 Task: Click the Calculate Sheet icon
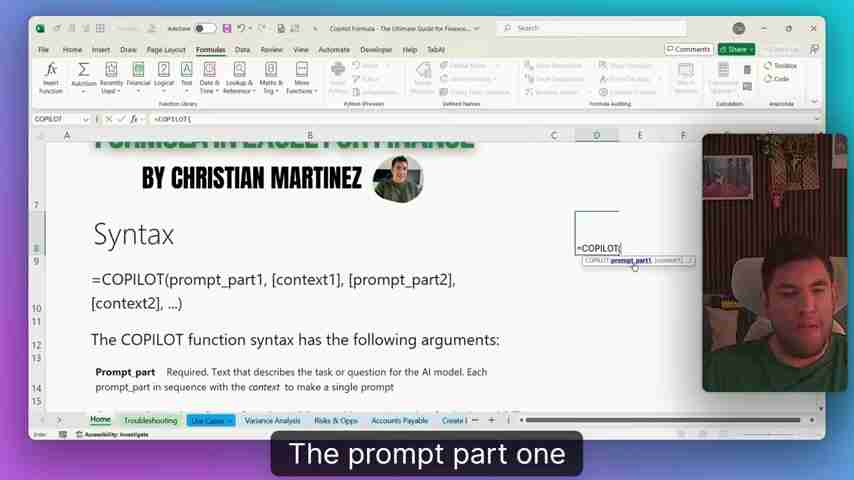747,86
